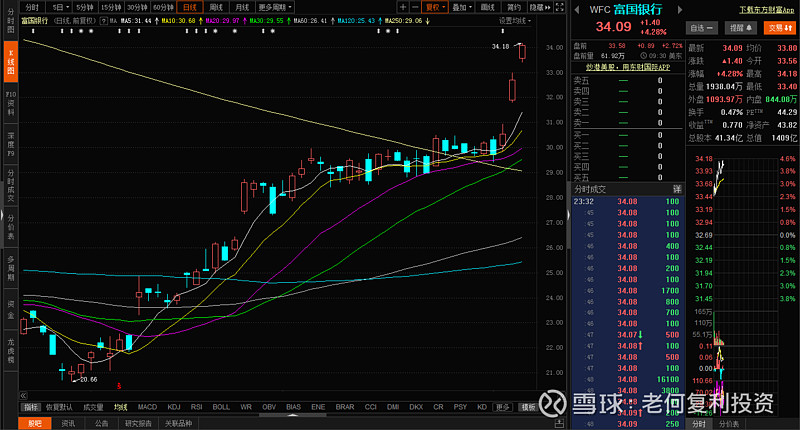This screenshot has width=800, height=430.
Task: Open 研究报告 bottom tab
Action: pos(138,423)
